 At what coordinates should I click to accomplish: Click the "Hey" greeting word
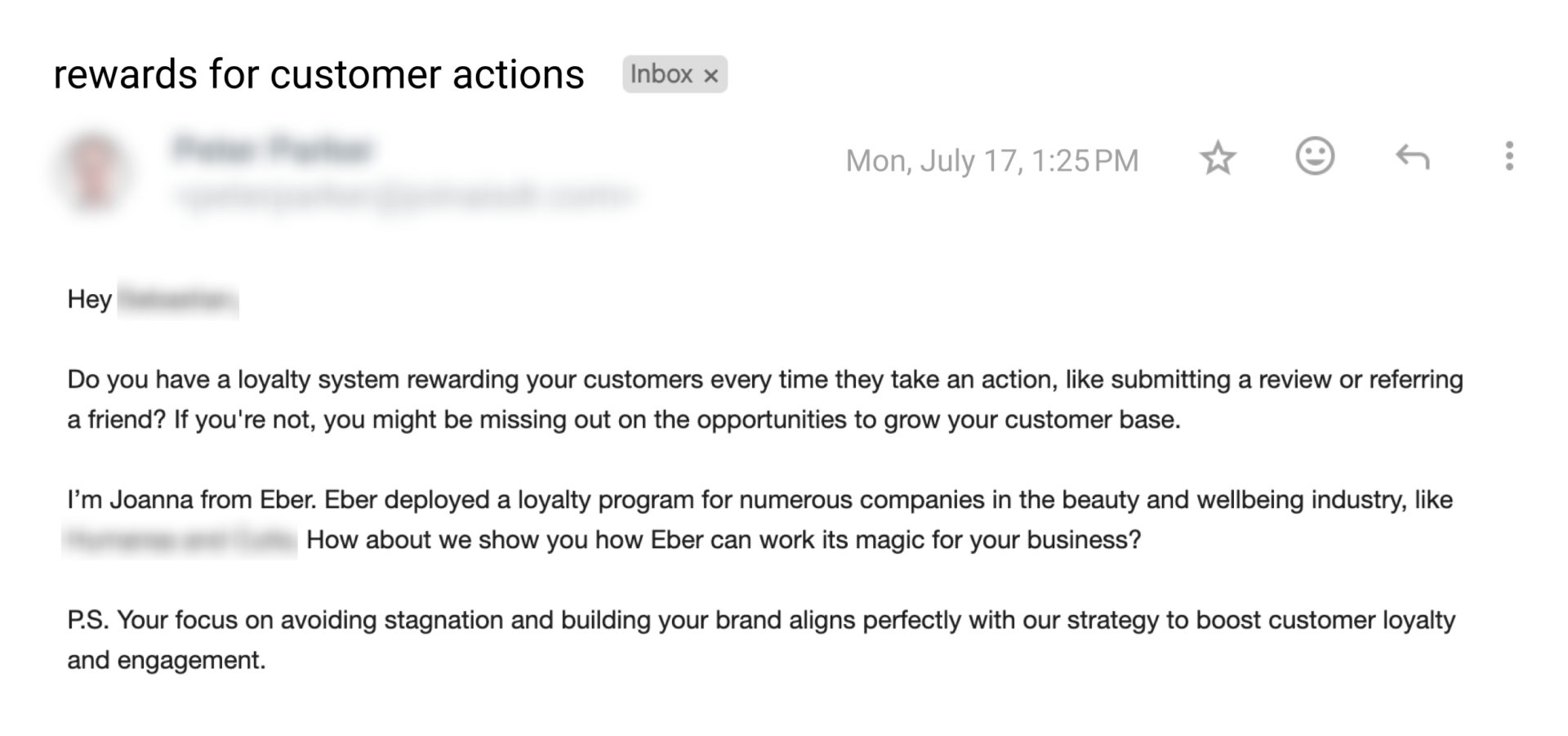(89, 299)
